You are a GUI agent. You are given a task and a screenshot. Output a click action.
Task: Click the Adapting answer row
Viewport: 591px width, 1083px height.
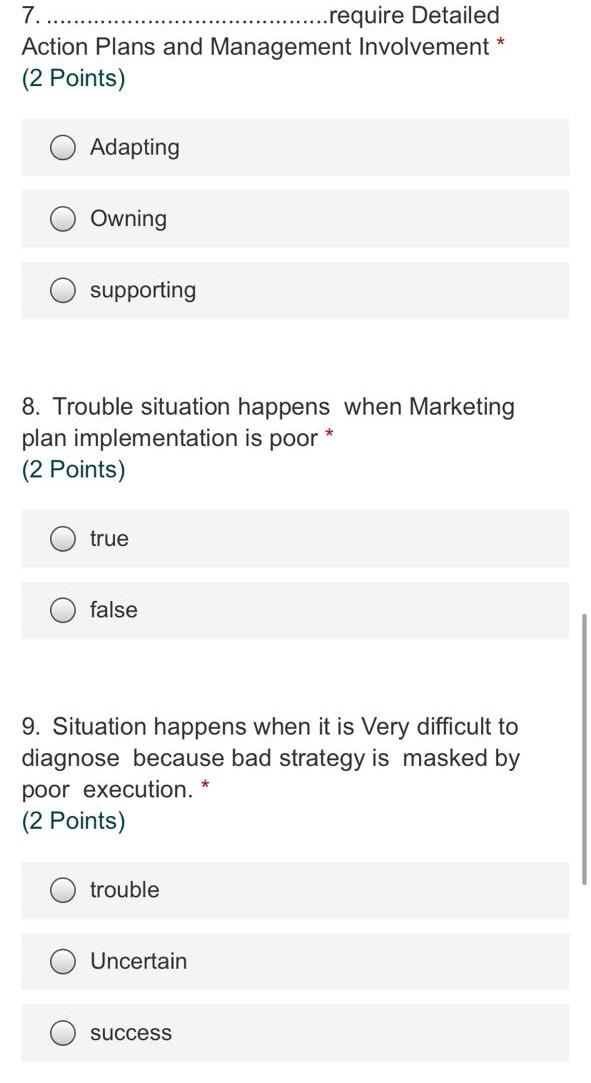click(295, 147)
